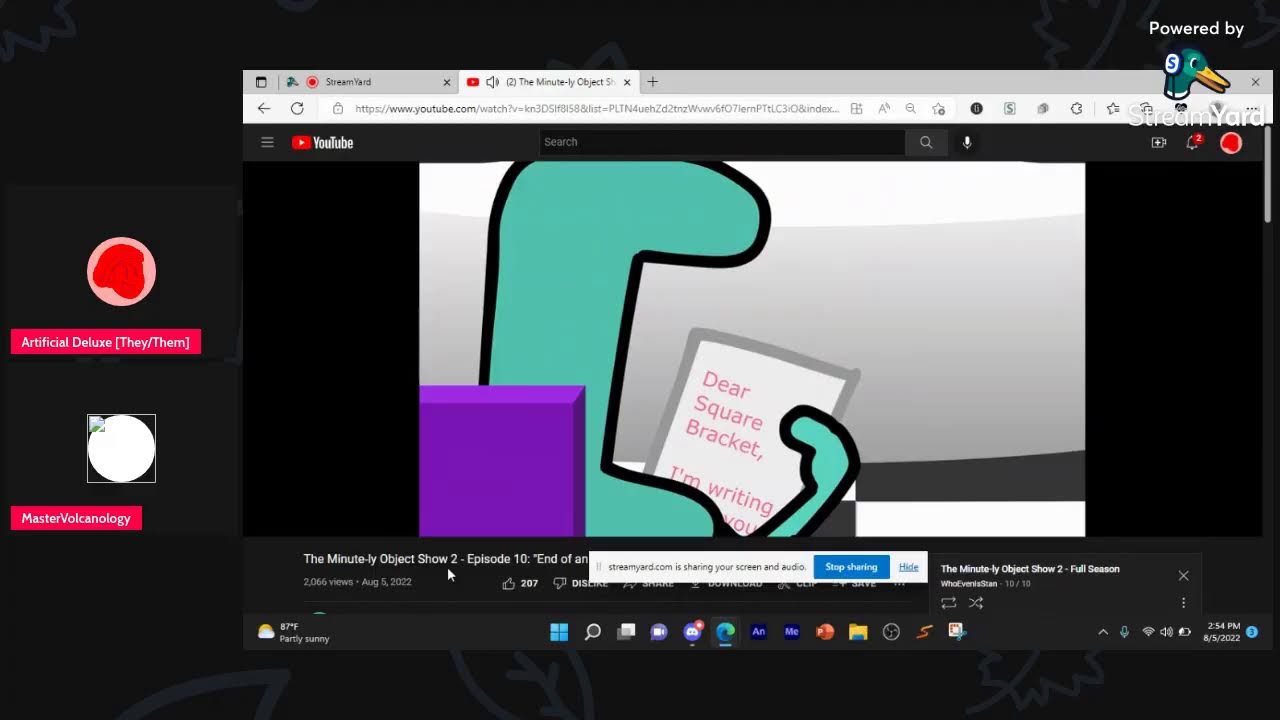Open Adobe Media Encoder from taskbar
Image resolution: width=1280 pixels, height=720 pixels.
[792, 632]
